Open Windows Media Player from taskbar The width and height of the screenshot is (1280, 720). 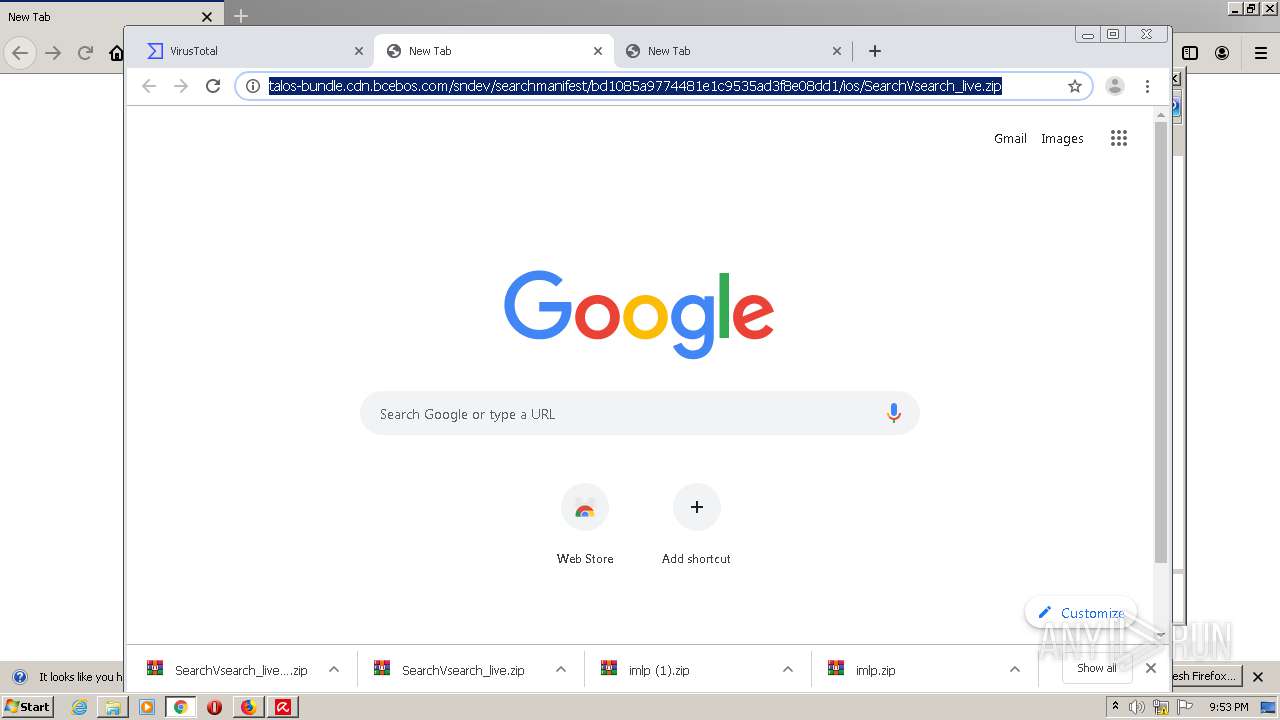click(147, 707)
